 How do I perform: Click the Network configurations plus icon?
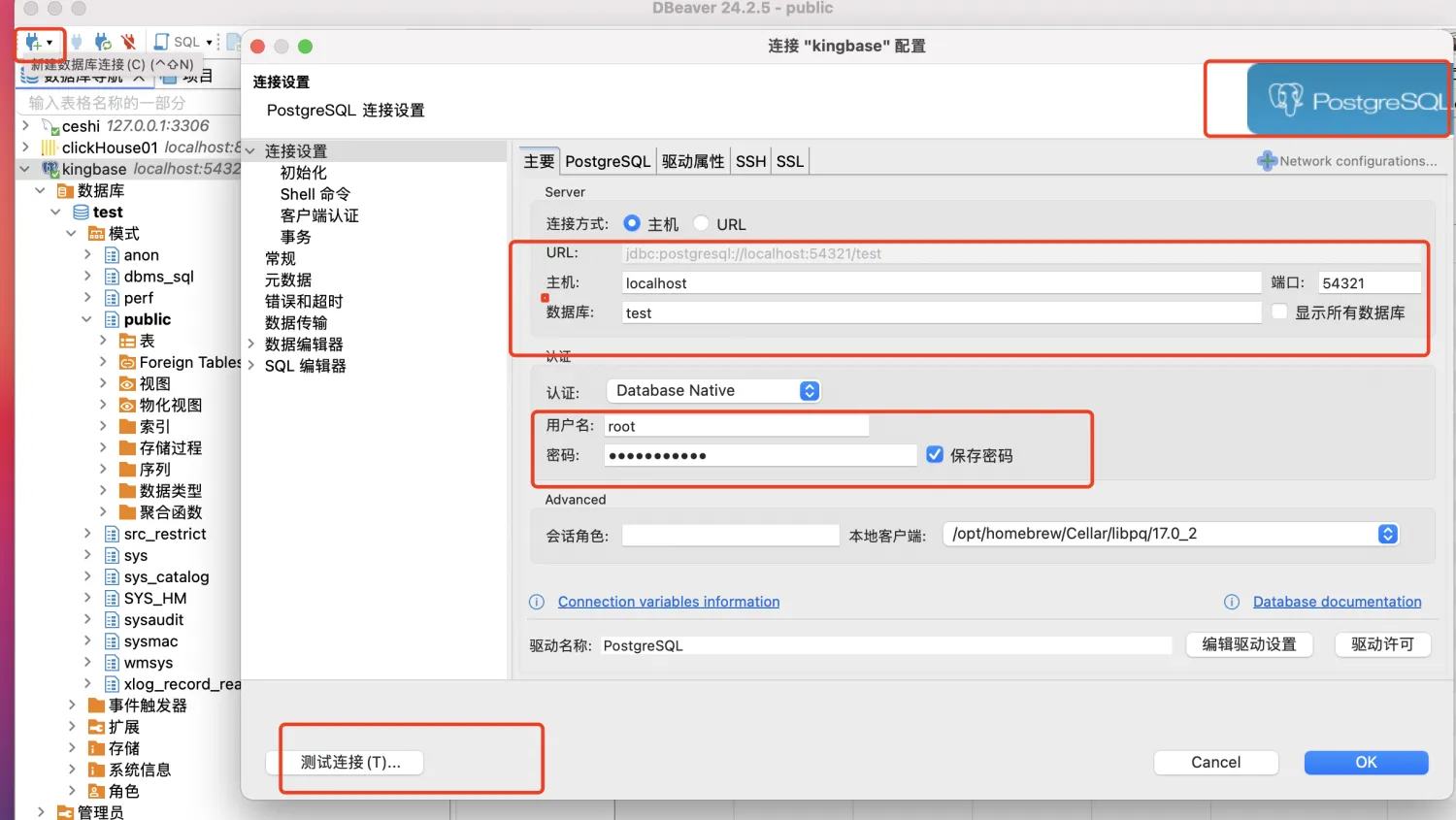(x=1268, y=161)
